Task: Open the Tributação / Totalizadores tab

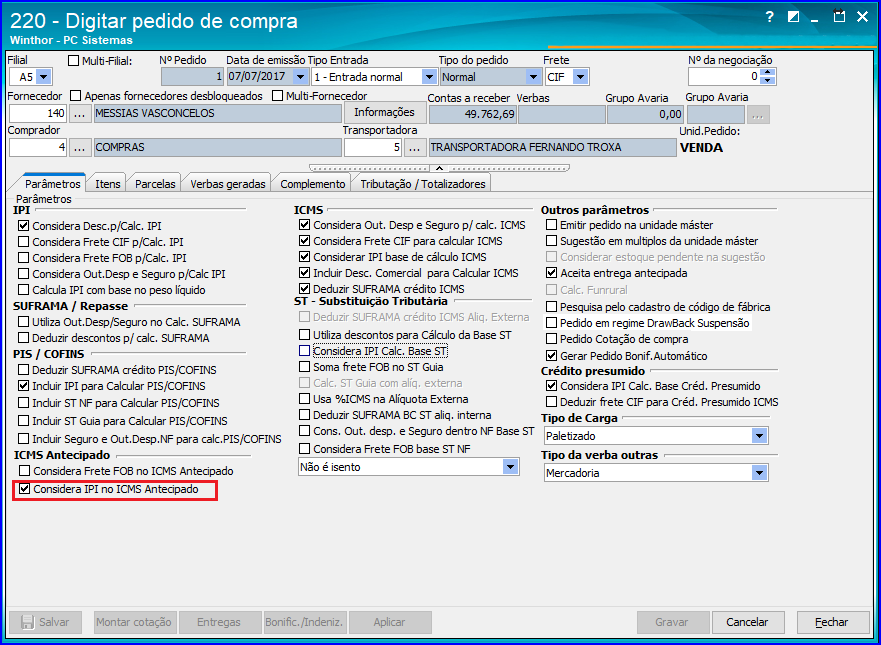Action: click(423, 184)
